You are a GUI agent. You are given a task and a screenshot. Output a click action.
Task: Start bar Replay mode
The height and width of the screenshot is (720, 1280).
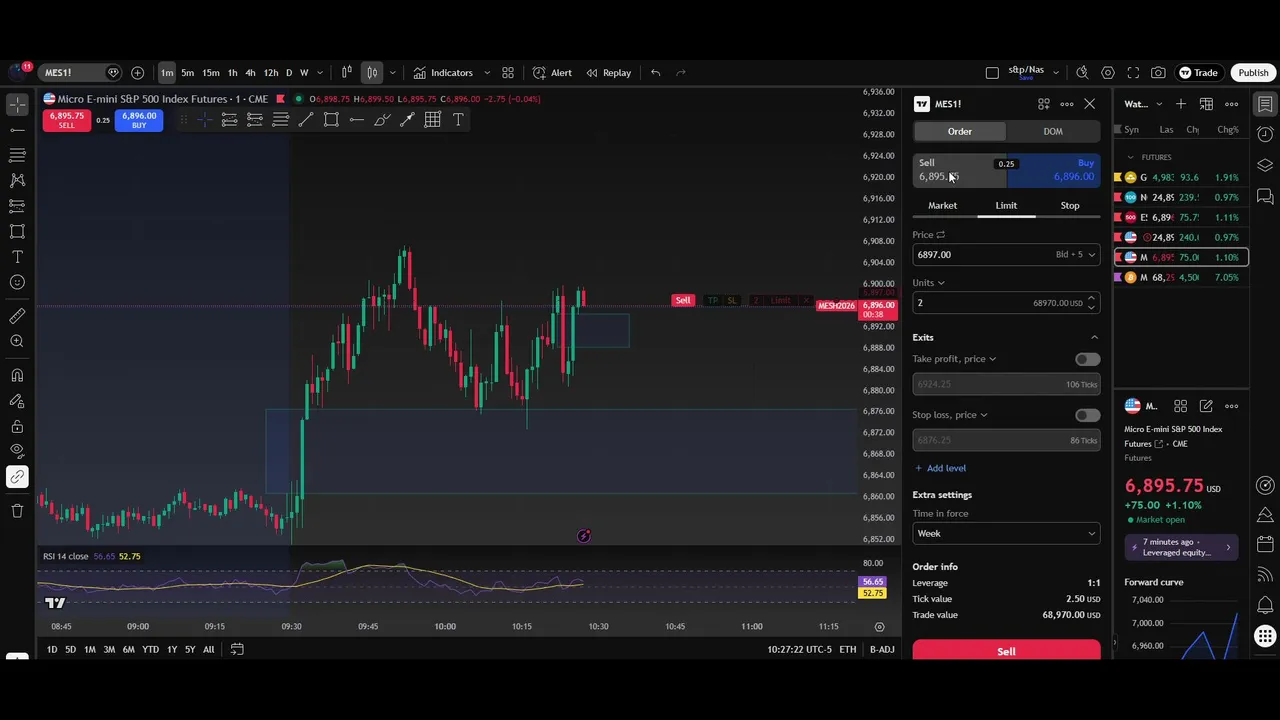tap(608, 73)
